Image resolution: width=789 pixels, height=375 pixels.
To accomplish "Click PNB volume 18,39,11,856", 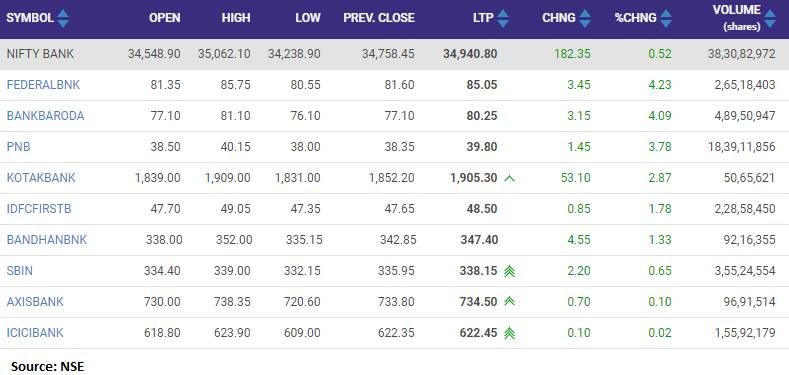I will point(743,147).
